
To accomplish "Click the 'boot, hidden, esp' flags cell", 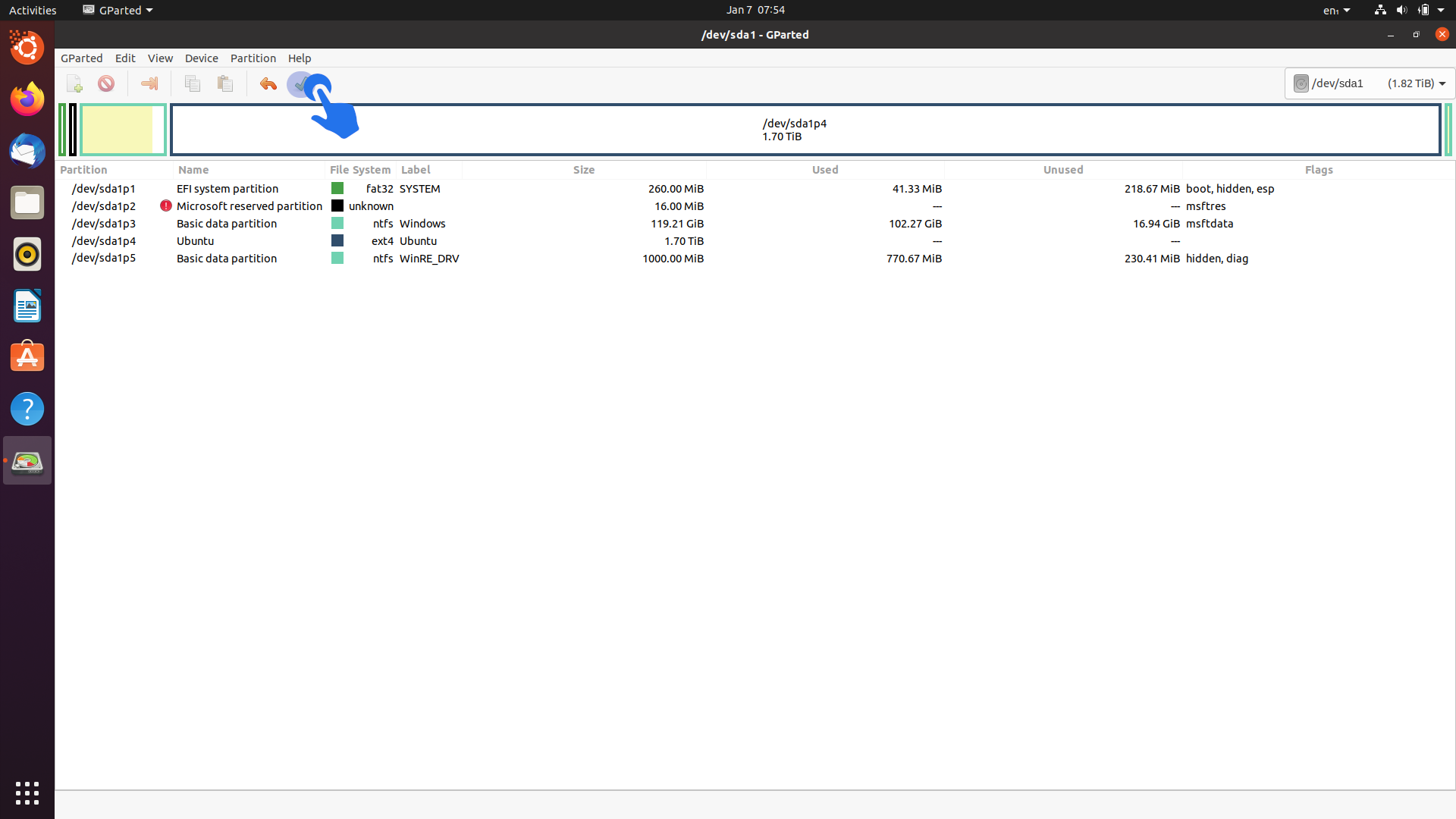I will click(1230, 188).
